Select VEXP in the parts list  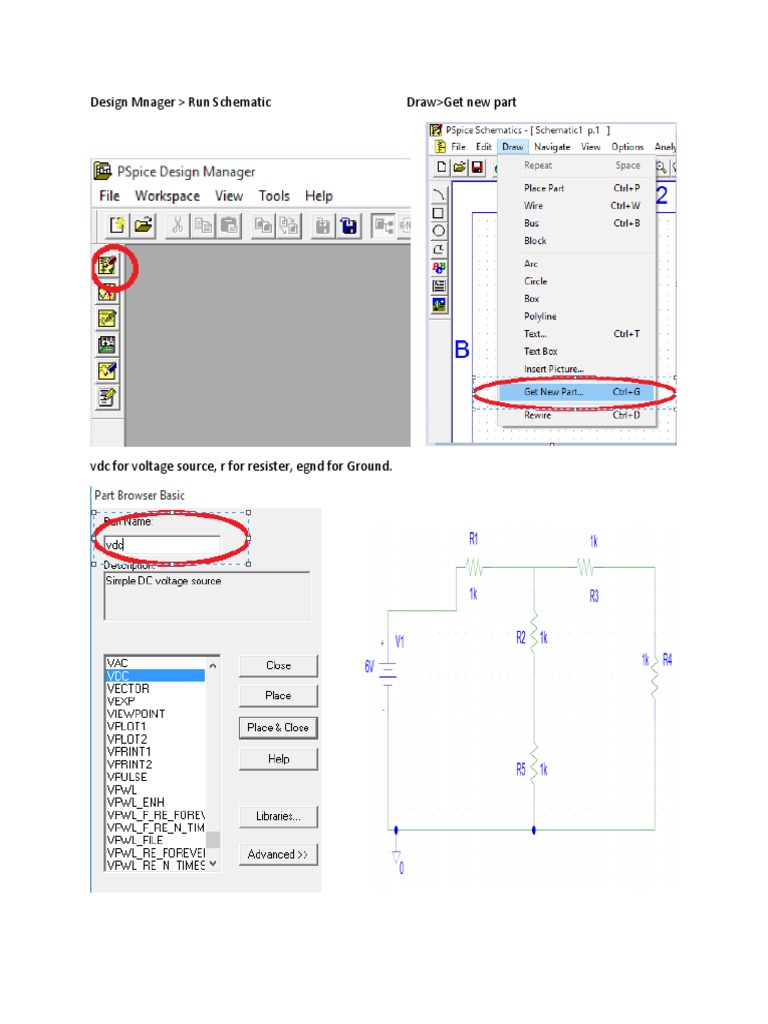(155, 701)
